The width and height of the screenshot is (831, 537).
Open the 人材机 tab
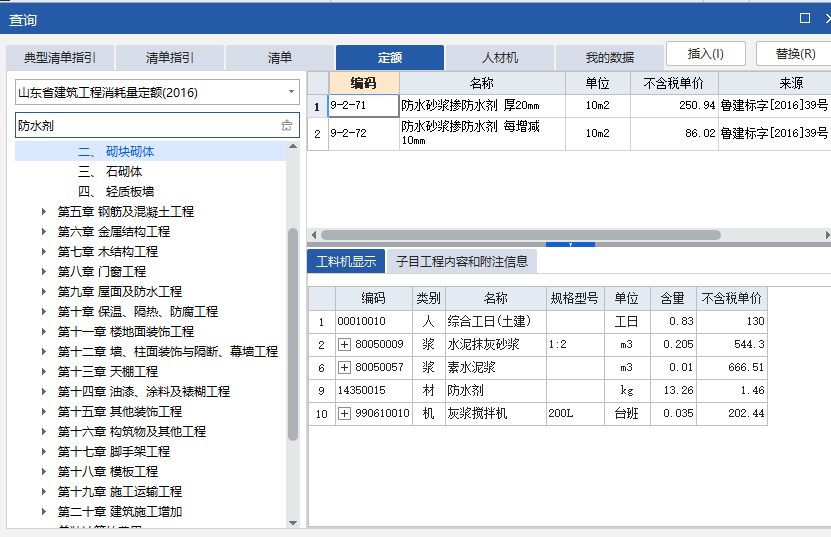tap(500, 57)
